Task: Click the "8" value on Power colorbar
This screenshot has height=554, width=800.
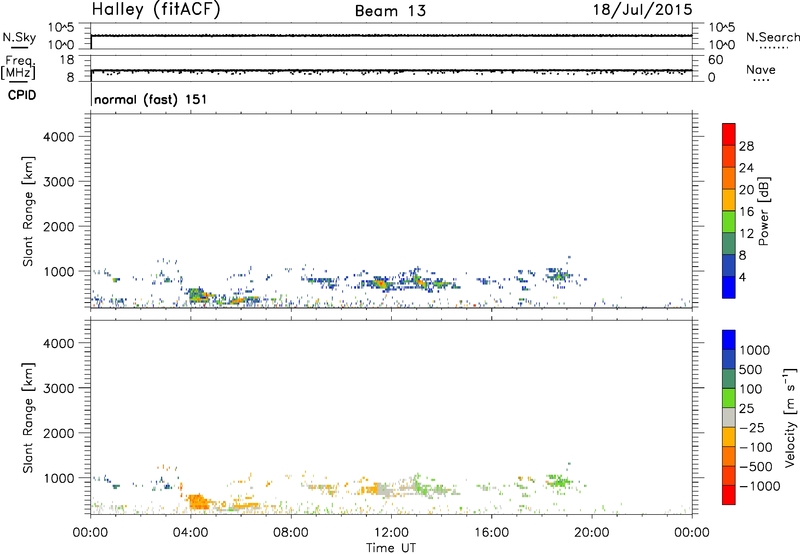Action: coord(743,255)
